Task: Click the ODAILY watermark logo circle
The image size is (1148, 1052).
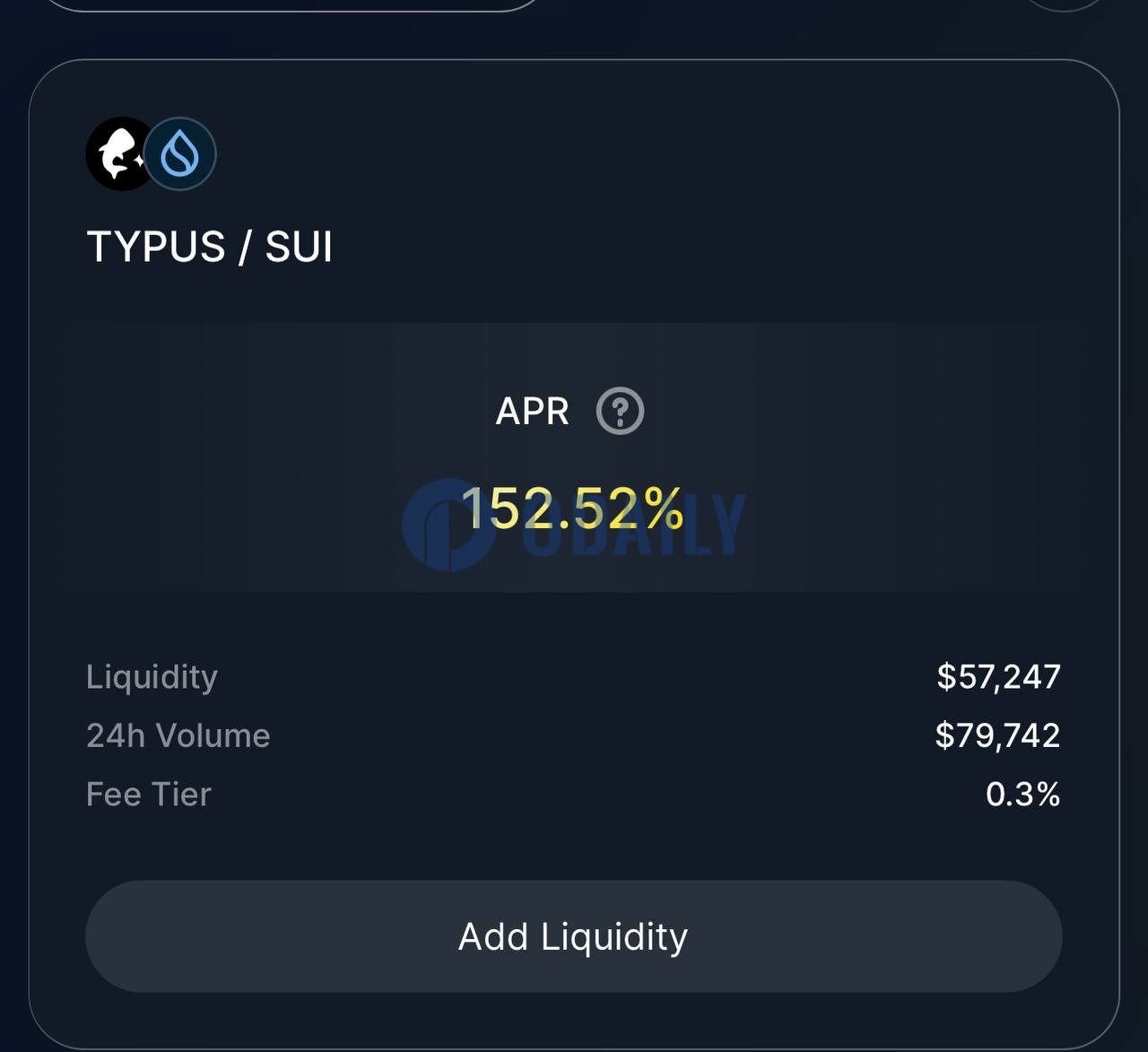Action: (448, 525)
